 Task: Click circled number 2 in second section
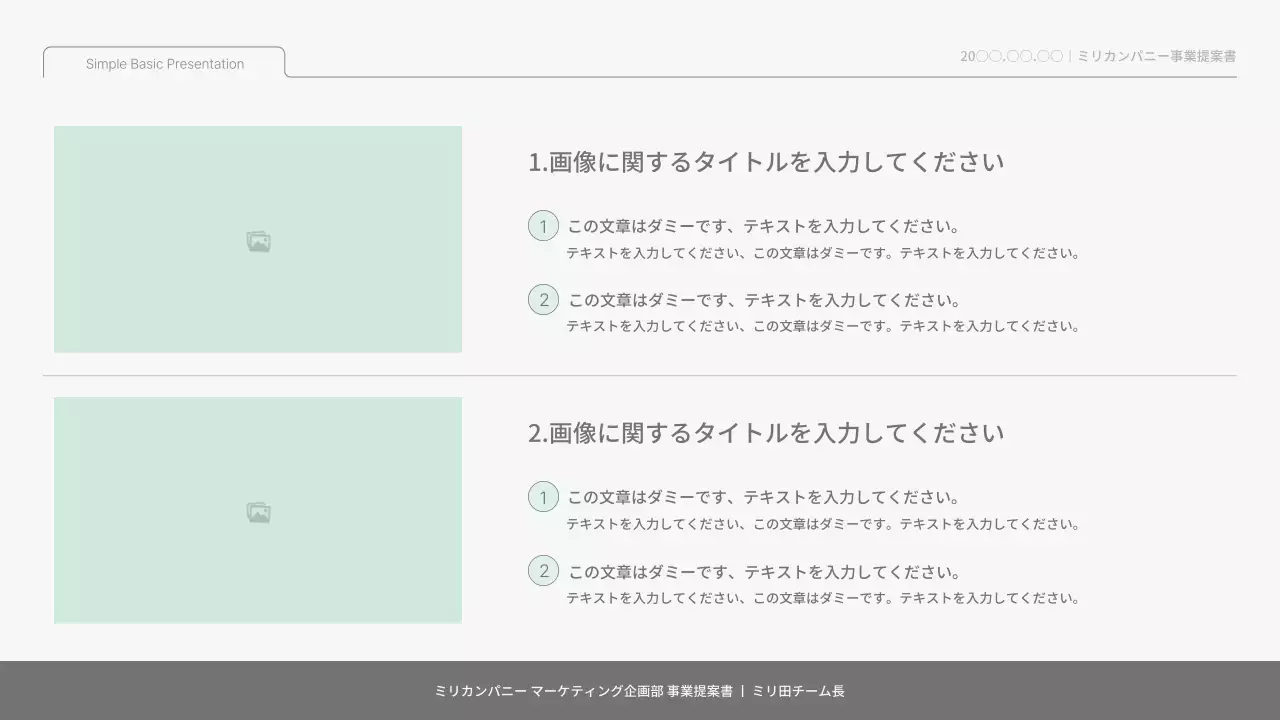click(x=543, y=570)
